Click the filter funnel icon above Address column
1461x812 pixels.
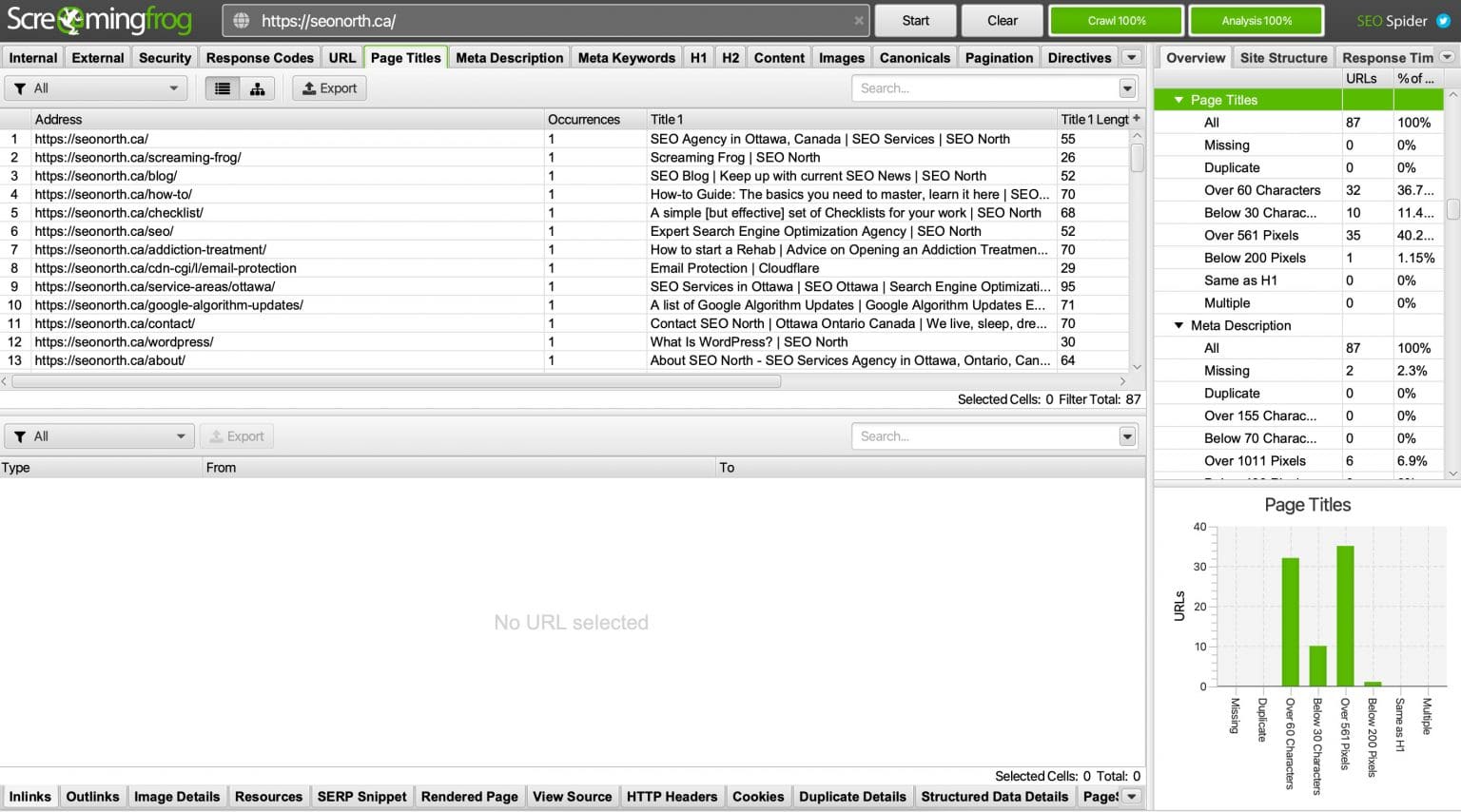pyautogui.click(x=19, y=87)
